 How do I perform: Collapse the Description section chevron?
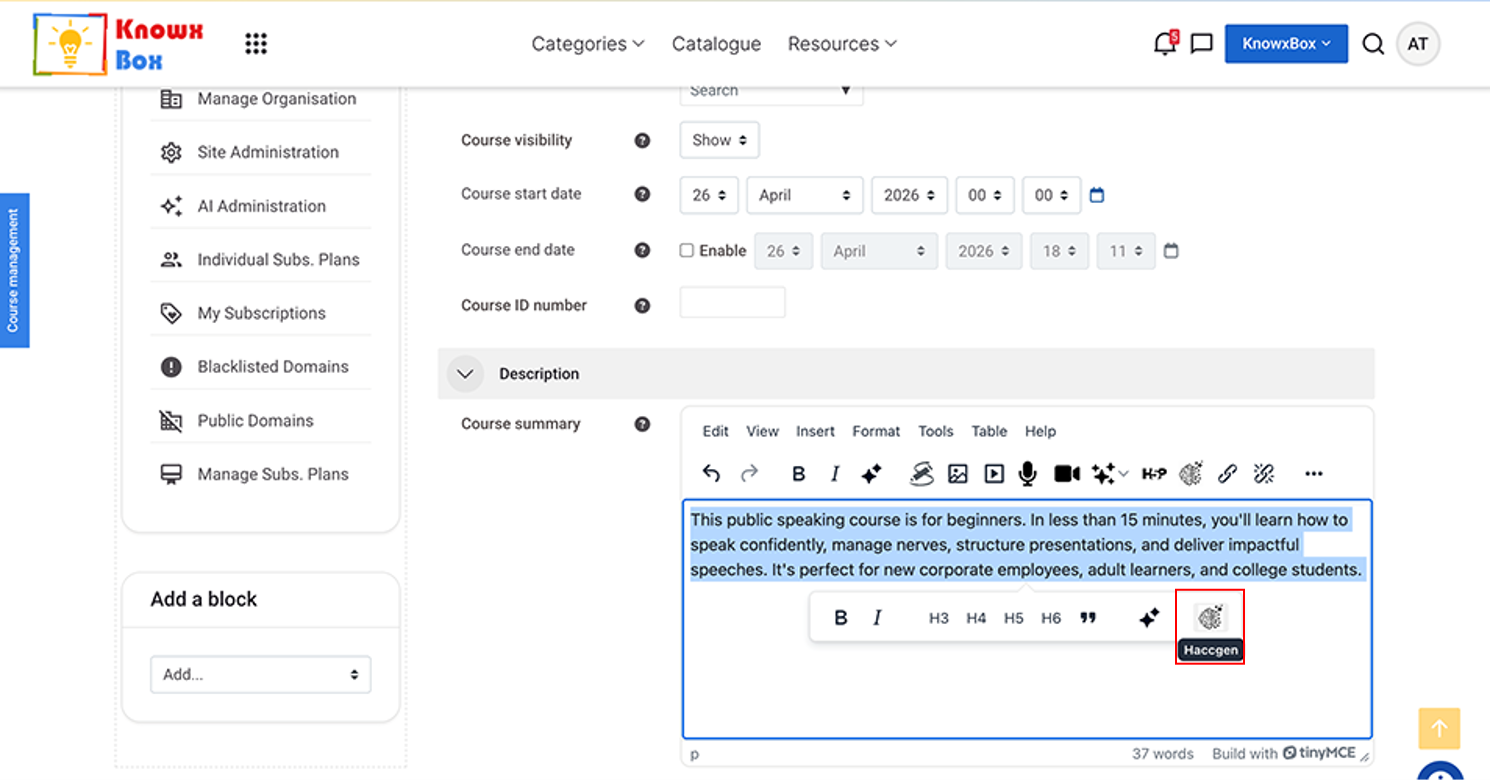click(x=464, y=374)
